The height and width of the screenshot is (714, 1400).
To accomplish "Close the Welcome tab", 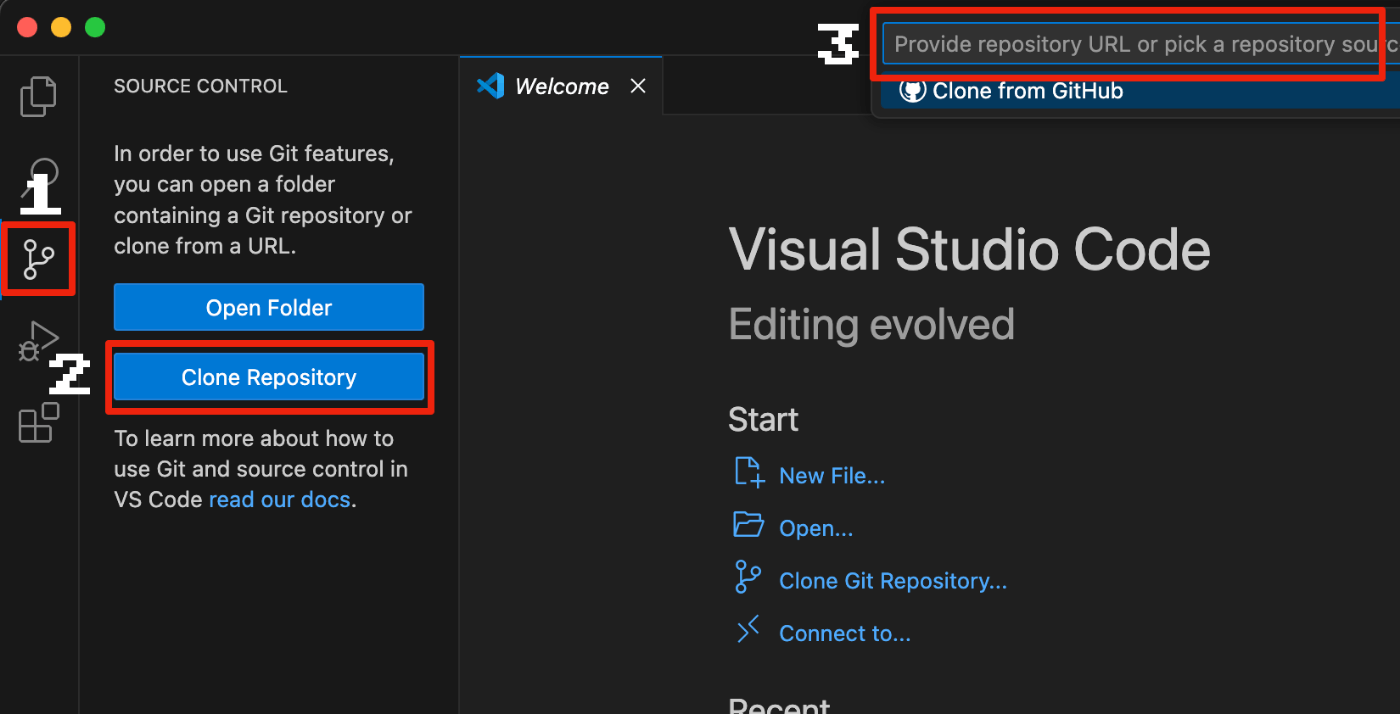I will click(638, 87).
